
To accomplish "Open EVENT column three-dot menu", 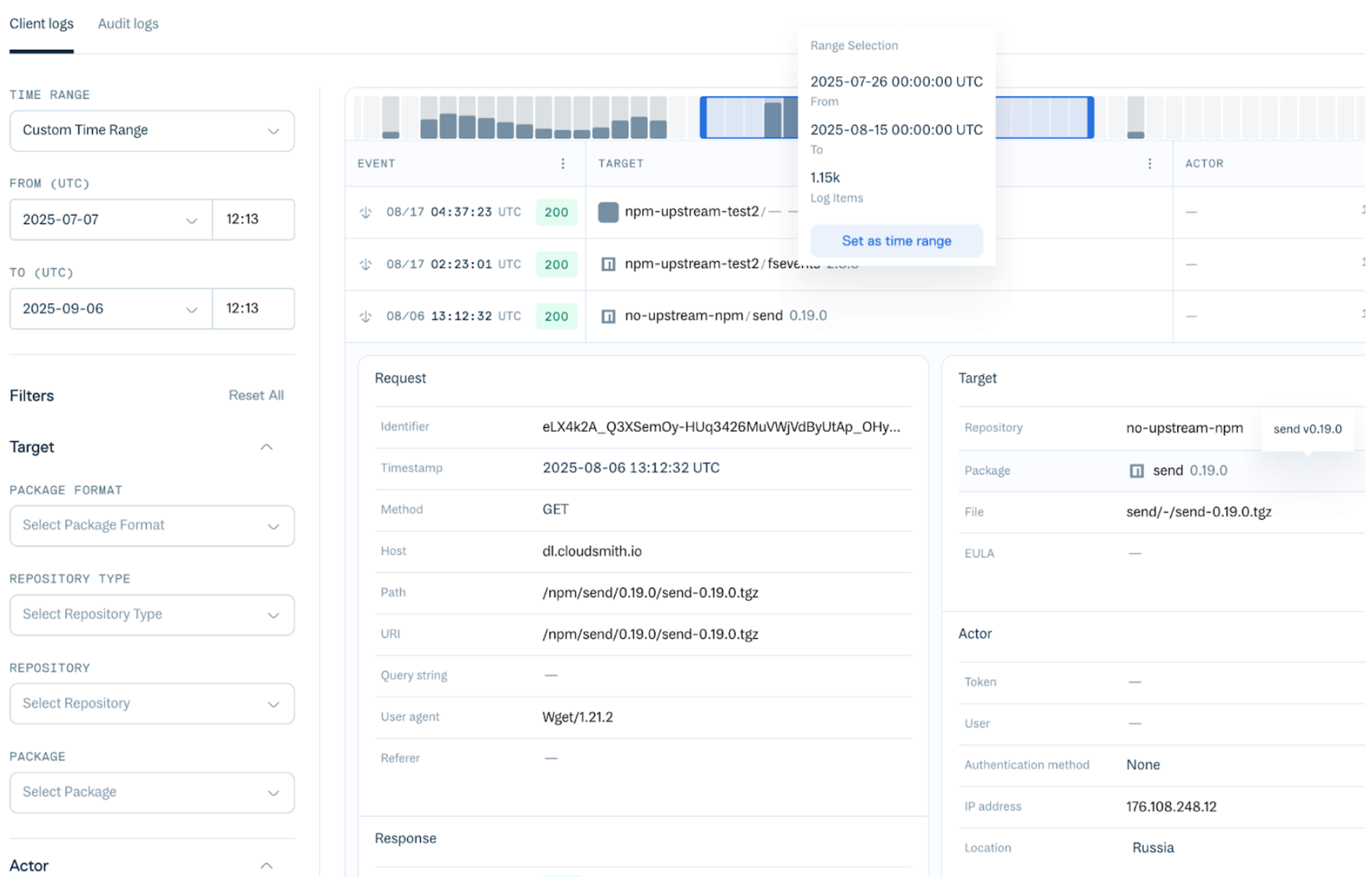I will 563,164.
